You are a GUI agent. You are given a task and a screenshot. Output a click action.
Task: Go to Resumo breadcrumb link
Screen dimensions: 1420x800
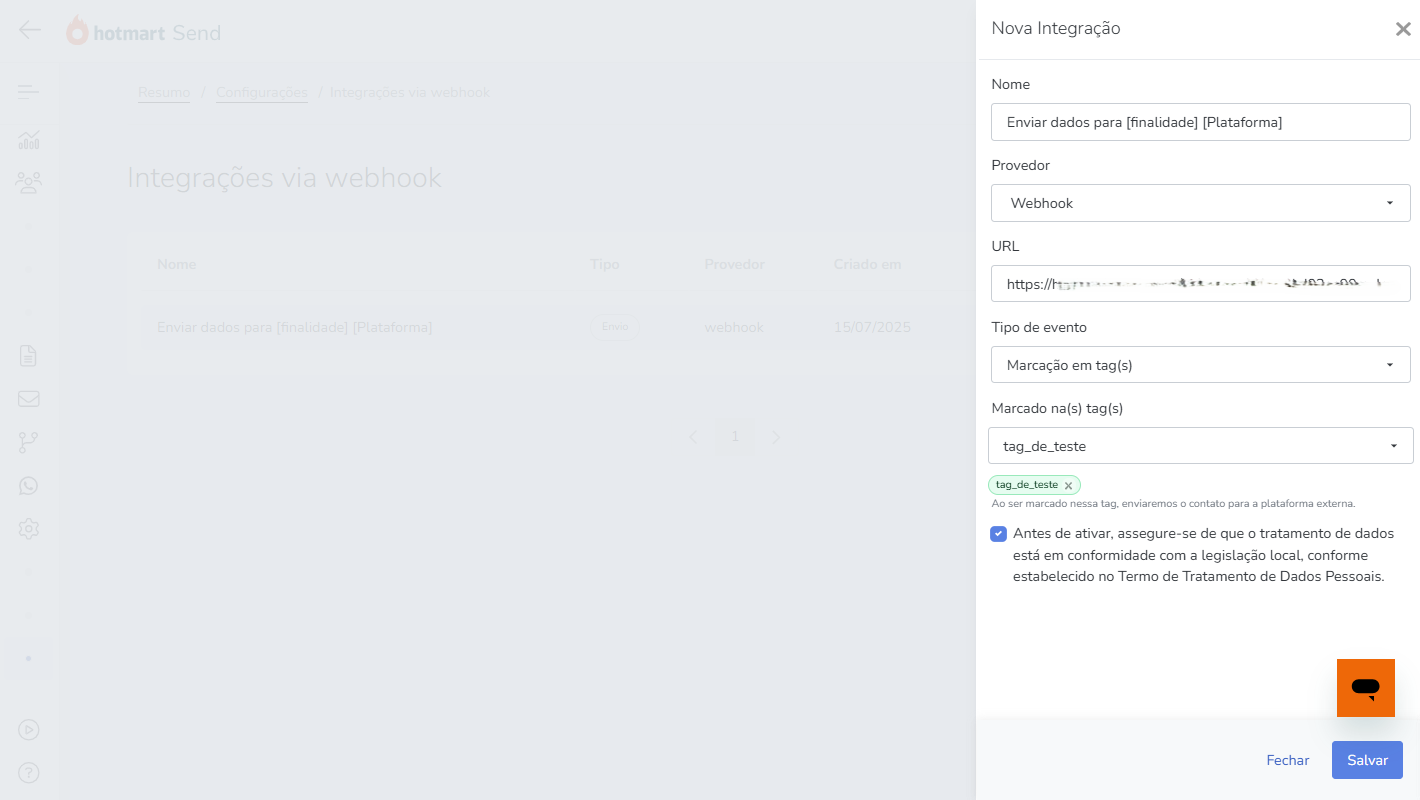click(x=164, y=92)
